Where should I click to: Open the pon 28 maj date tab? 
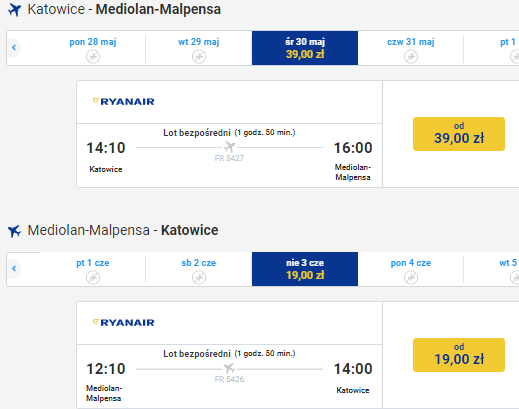pos(93,48)
